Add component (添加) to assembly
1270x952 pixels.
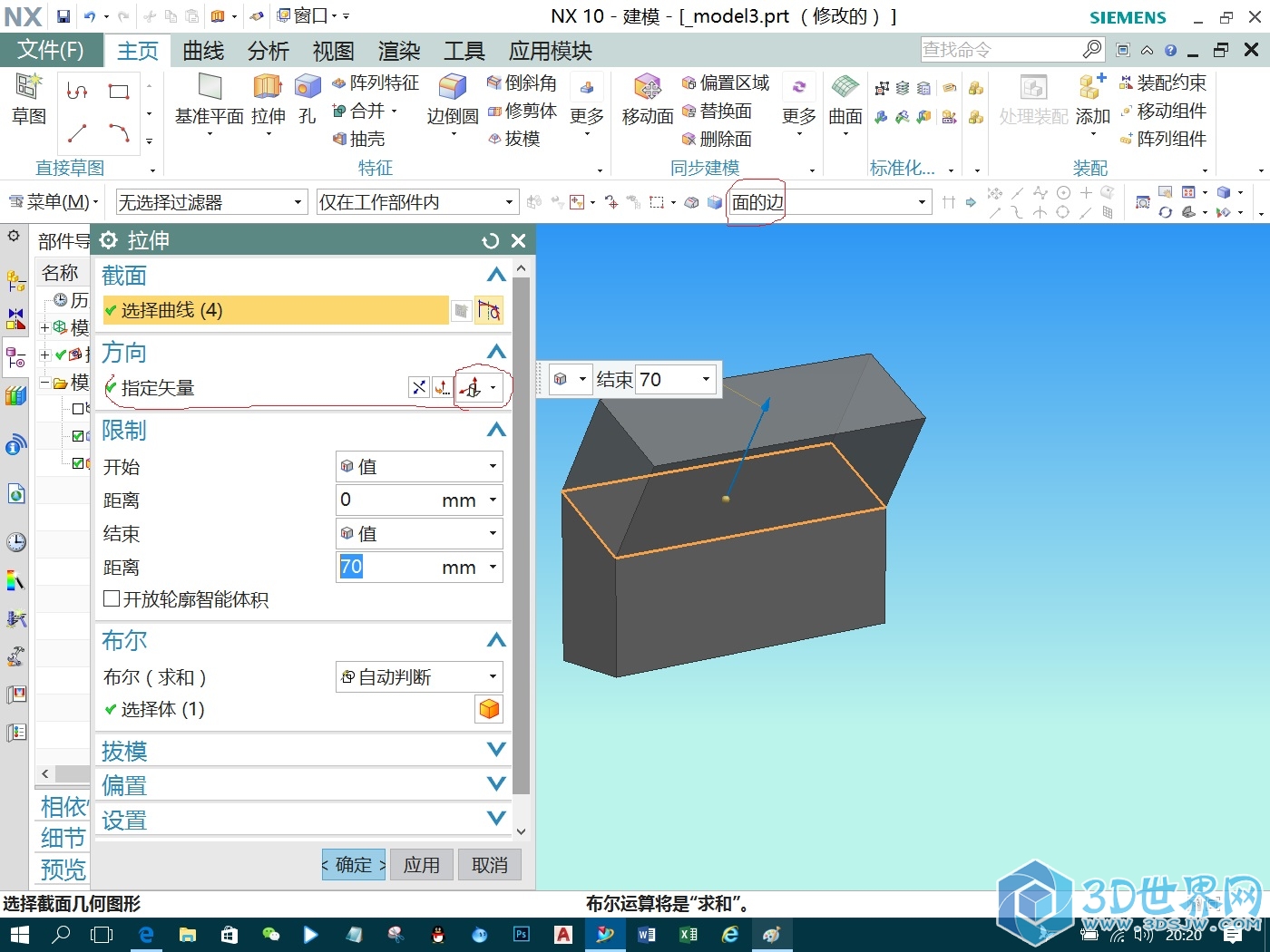(1092, 100)
